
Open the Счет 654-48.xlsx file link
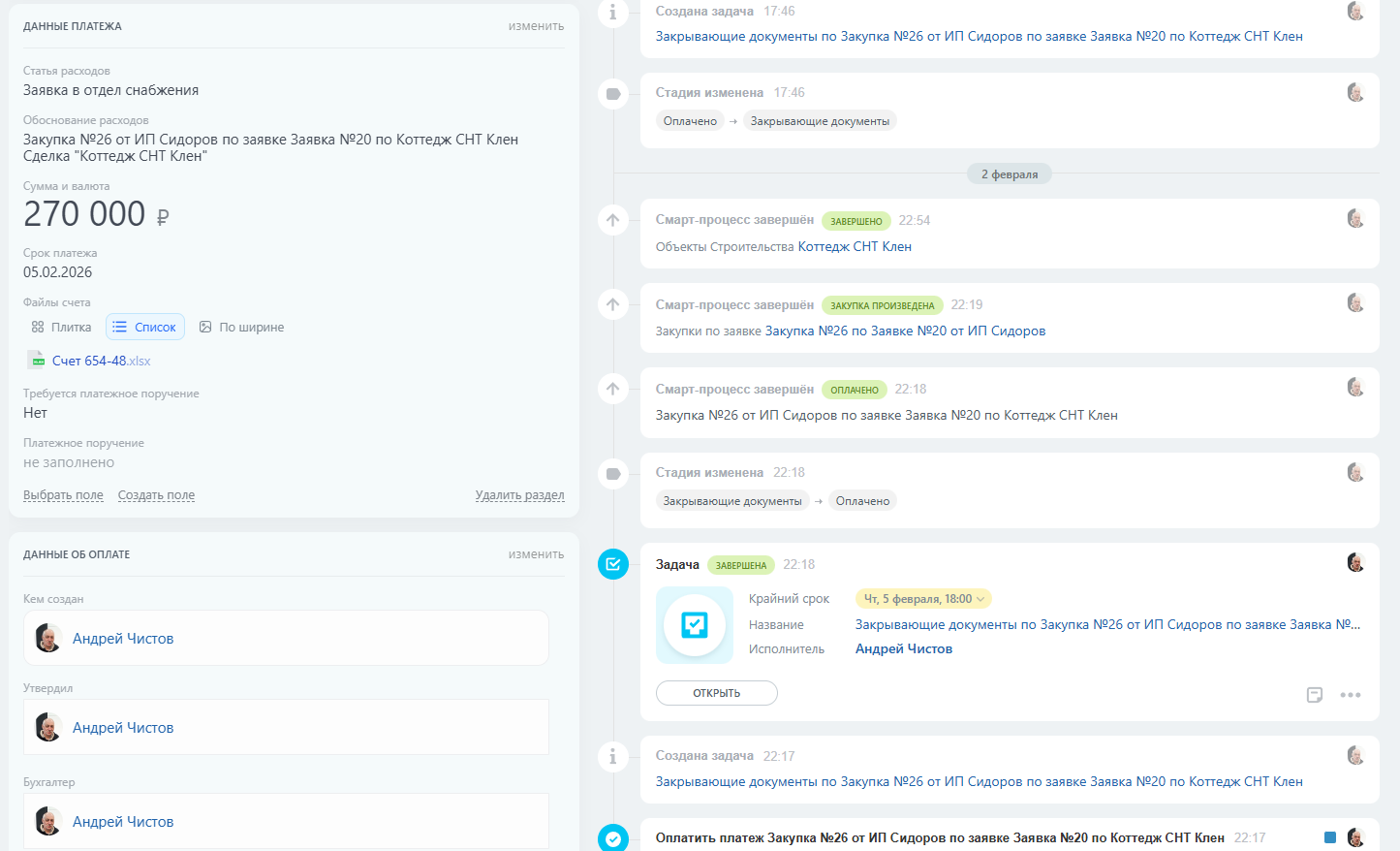101,361
